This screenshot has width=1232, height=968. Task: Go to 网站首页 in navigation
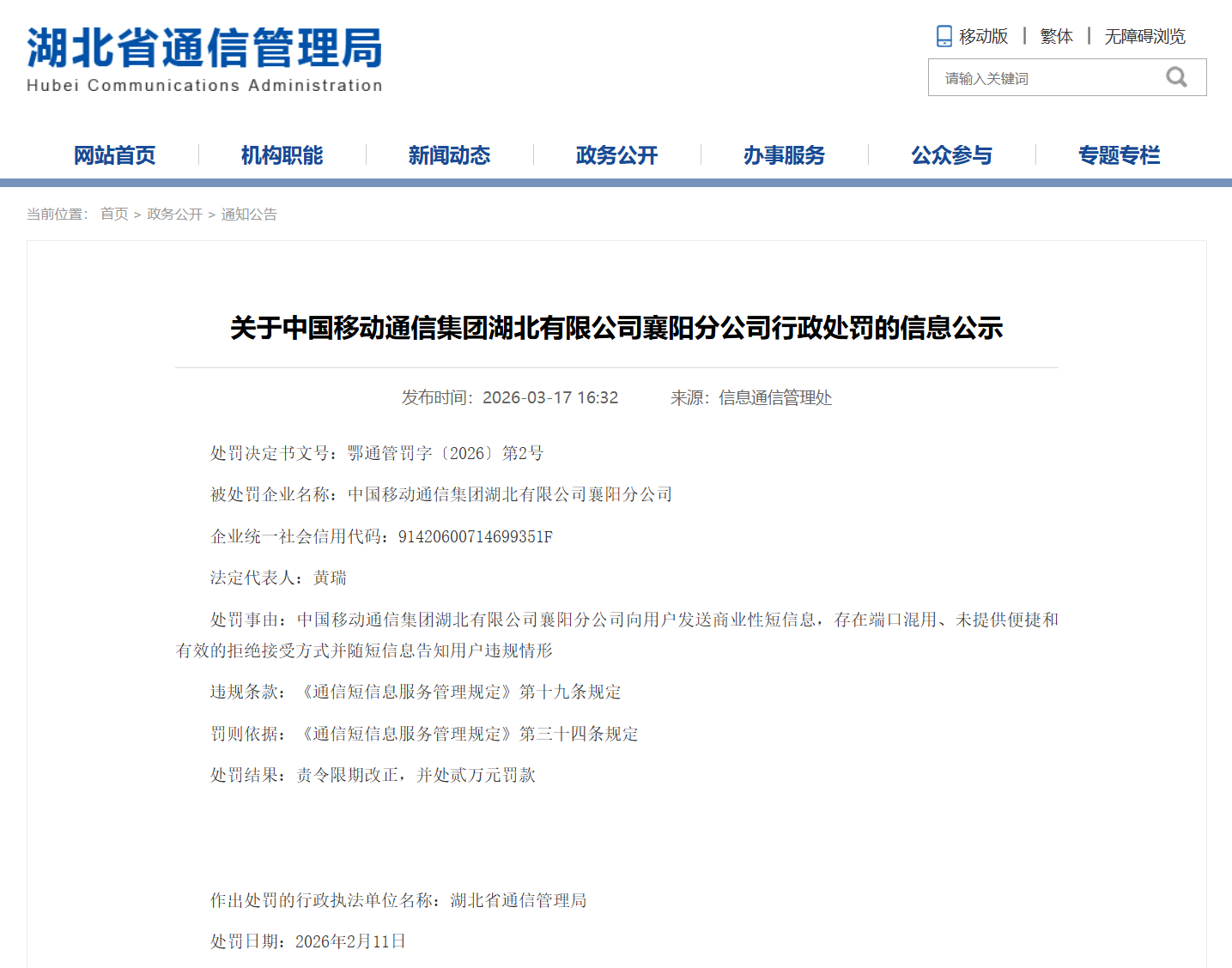[114, 155]
